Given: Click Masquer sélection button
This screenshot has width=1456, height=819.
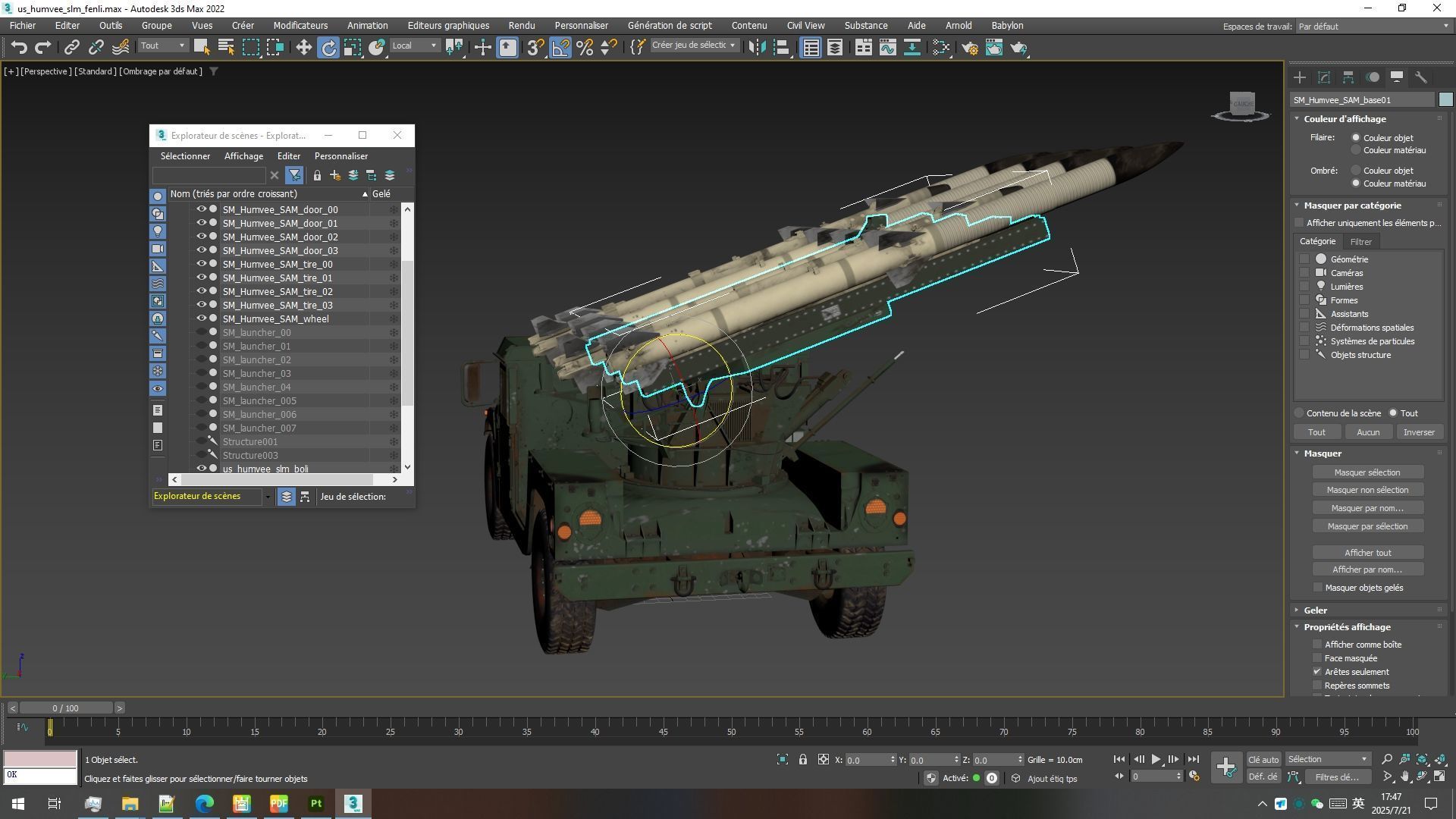Looking at the screenshot, I should tap(1367, 472).
